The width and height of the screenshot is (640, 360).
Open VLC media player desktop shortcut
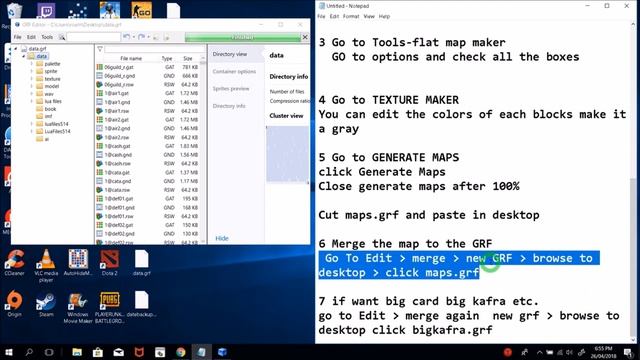pos(46,265)
